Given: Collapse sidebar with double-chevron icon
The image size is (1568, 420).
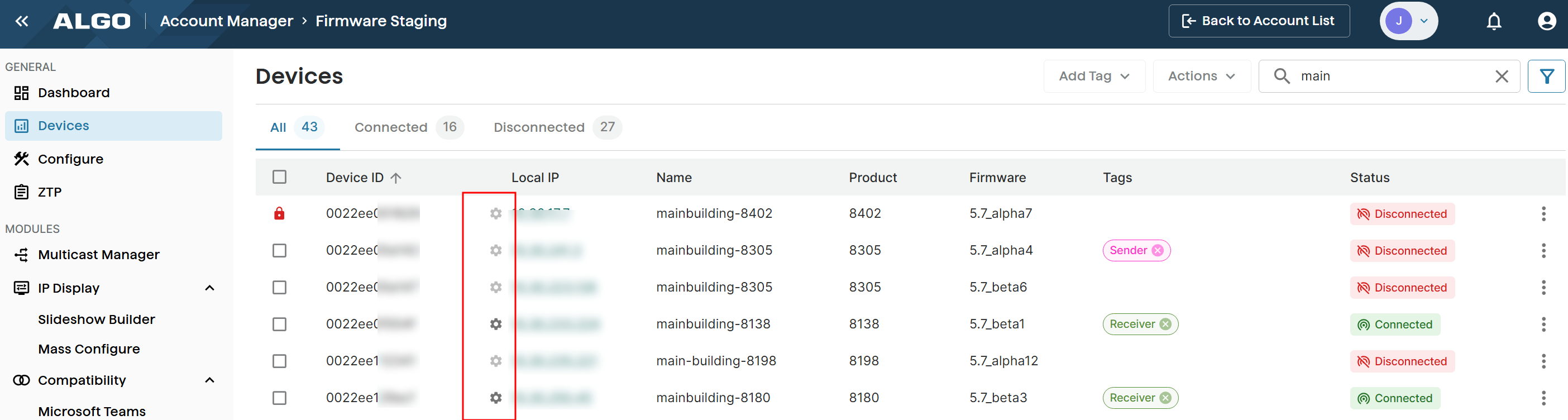Looking at the screenshot, I should coord(22,21).
